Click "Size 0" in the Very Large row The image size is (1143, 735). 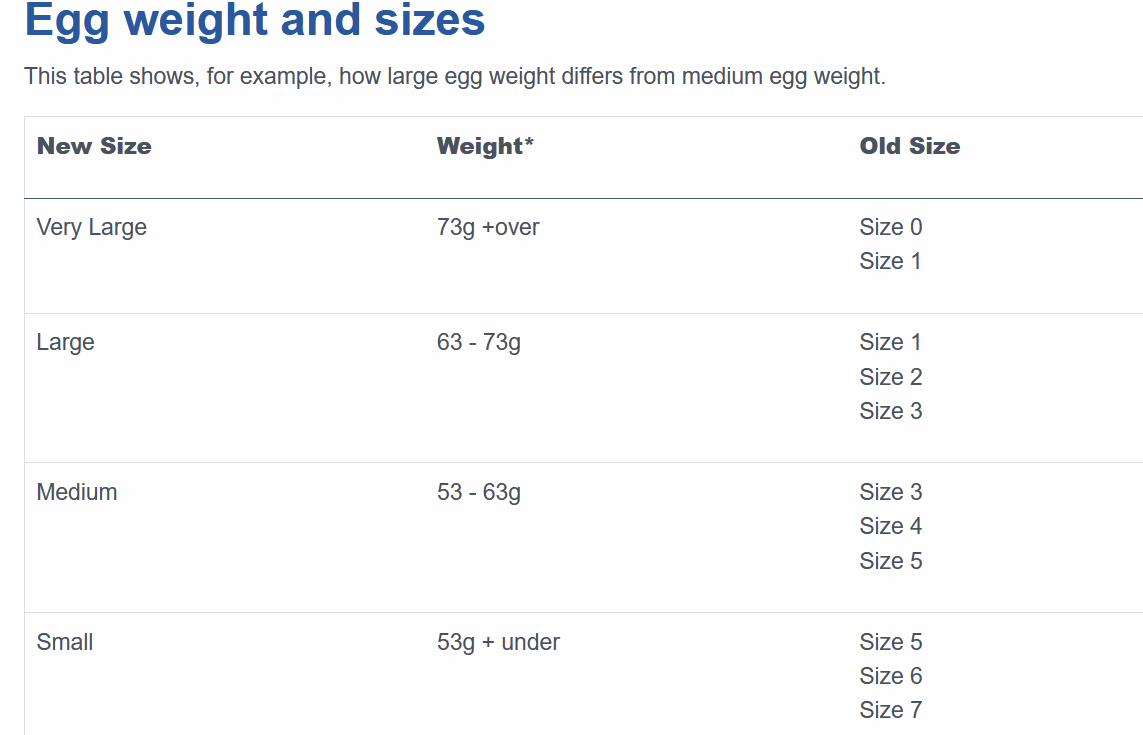pyautogui.click(x=890, y=228)
